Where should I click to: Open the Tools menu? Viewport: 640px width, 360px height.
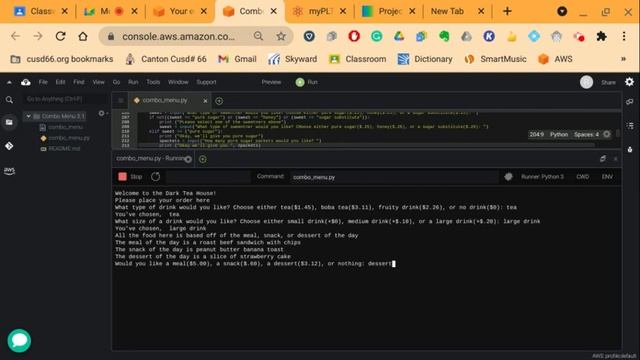pyautogui.click(x=153, y=82)
